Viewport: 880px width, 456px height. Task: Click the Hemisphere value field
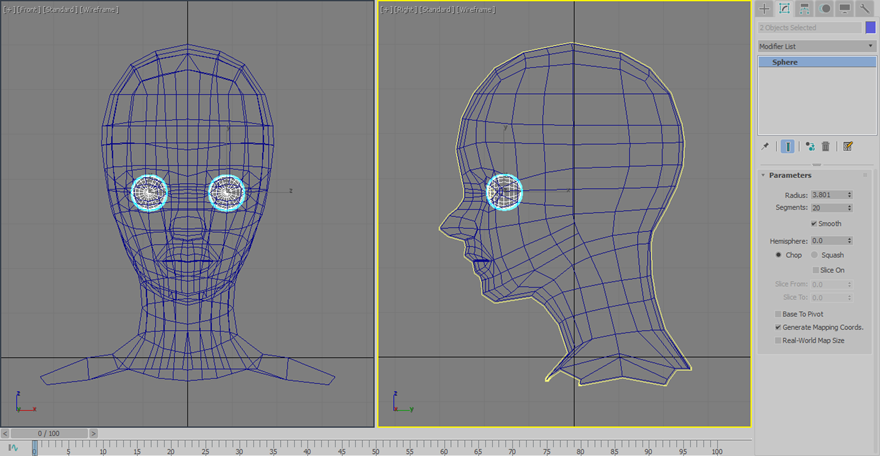point(828,241)
